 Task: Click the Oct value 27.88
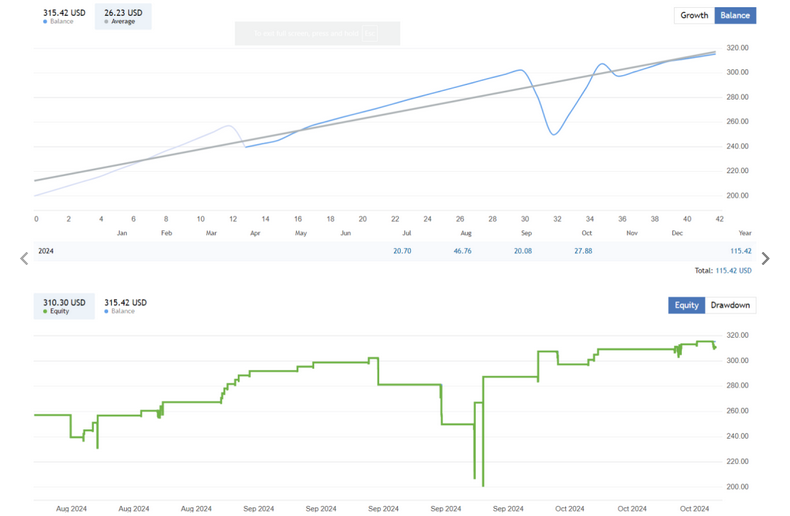pos(583,251)
